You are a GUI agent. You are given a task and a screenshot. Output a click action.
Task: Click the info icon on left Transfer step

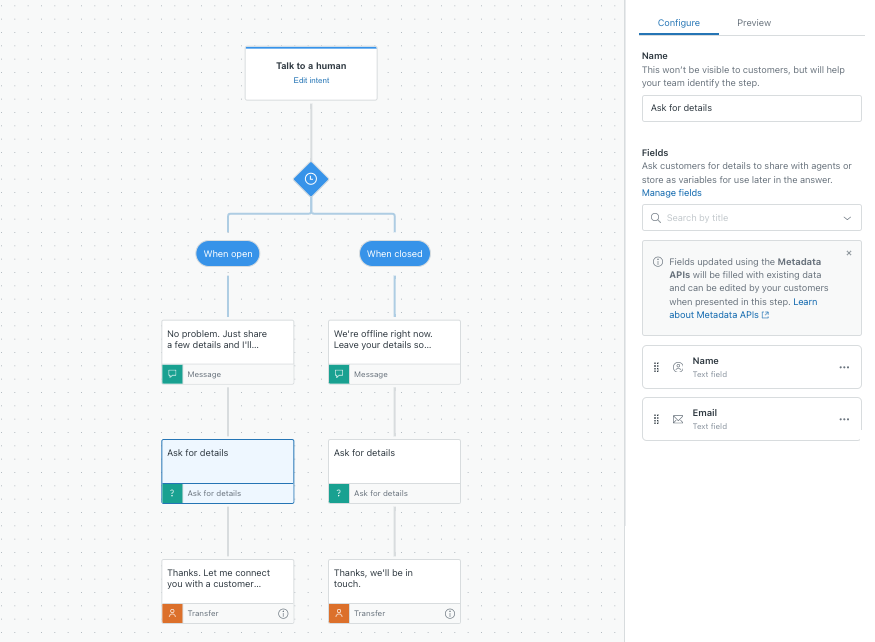point(283,613)
